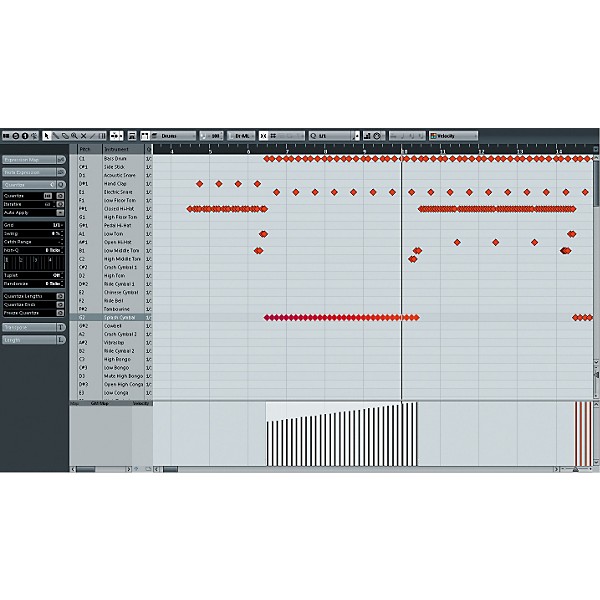Viewport: 600px width, 600px height.
Task: Click the MIDI Input icon
Action: 377,136
